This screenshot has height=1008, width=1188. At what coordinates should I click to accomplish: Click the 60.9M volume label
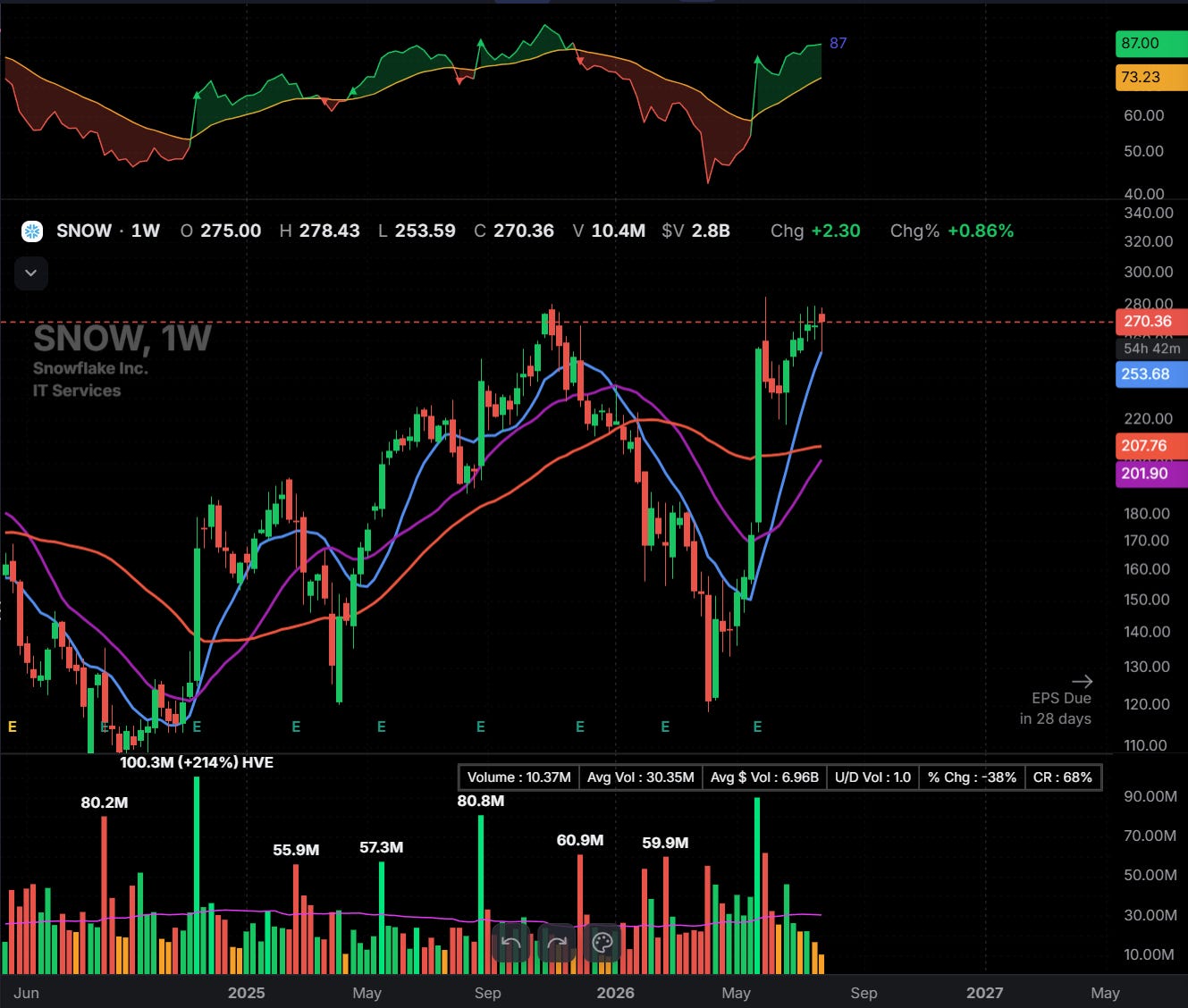point(580,840)
